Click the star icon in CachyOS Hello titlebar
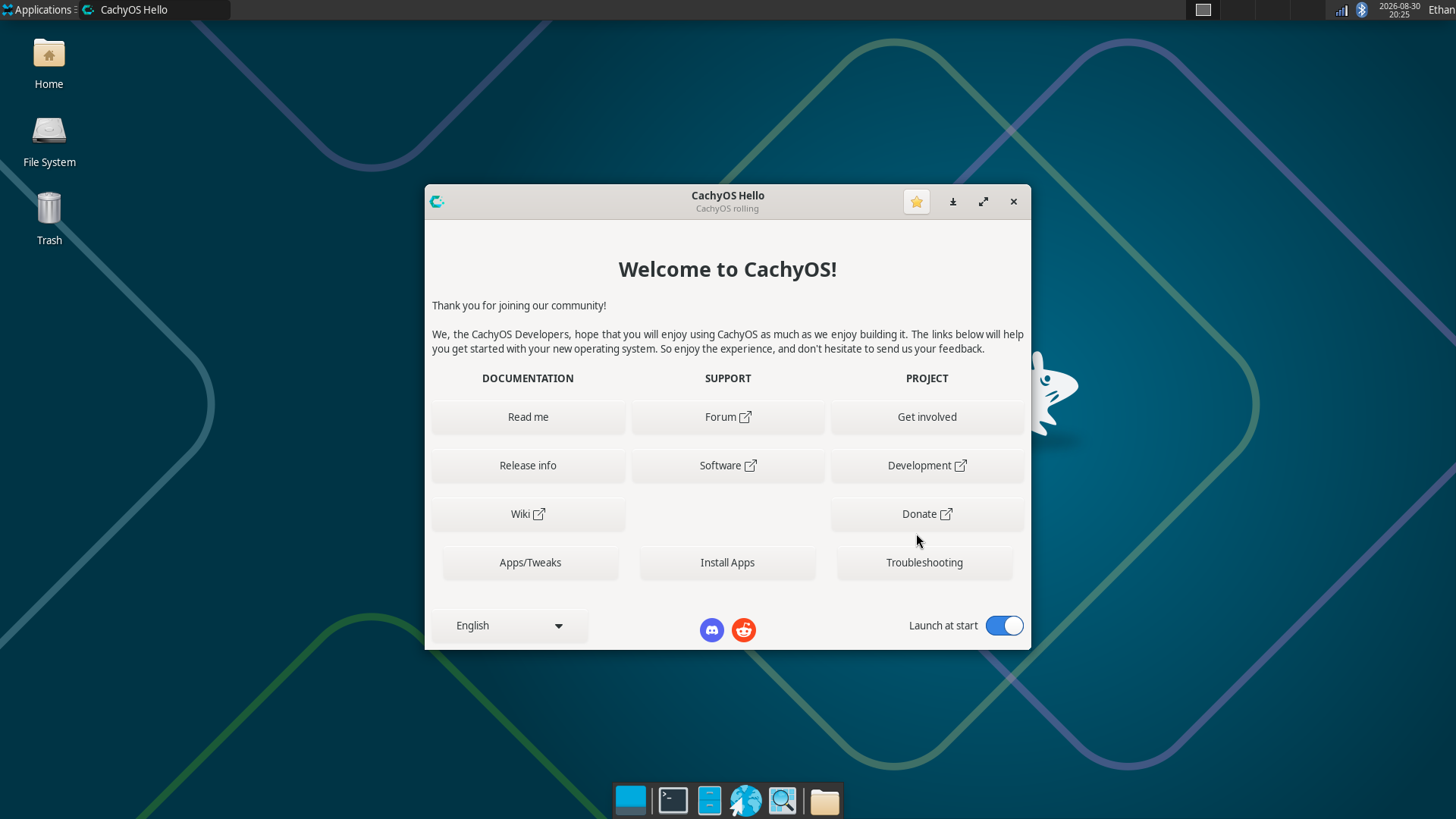Image resolution: width=1456 pixels, height=819 pixels. [917, 202]
